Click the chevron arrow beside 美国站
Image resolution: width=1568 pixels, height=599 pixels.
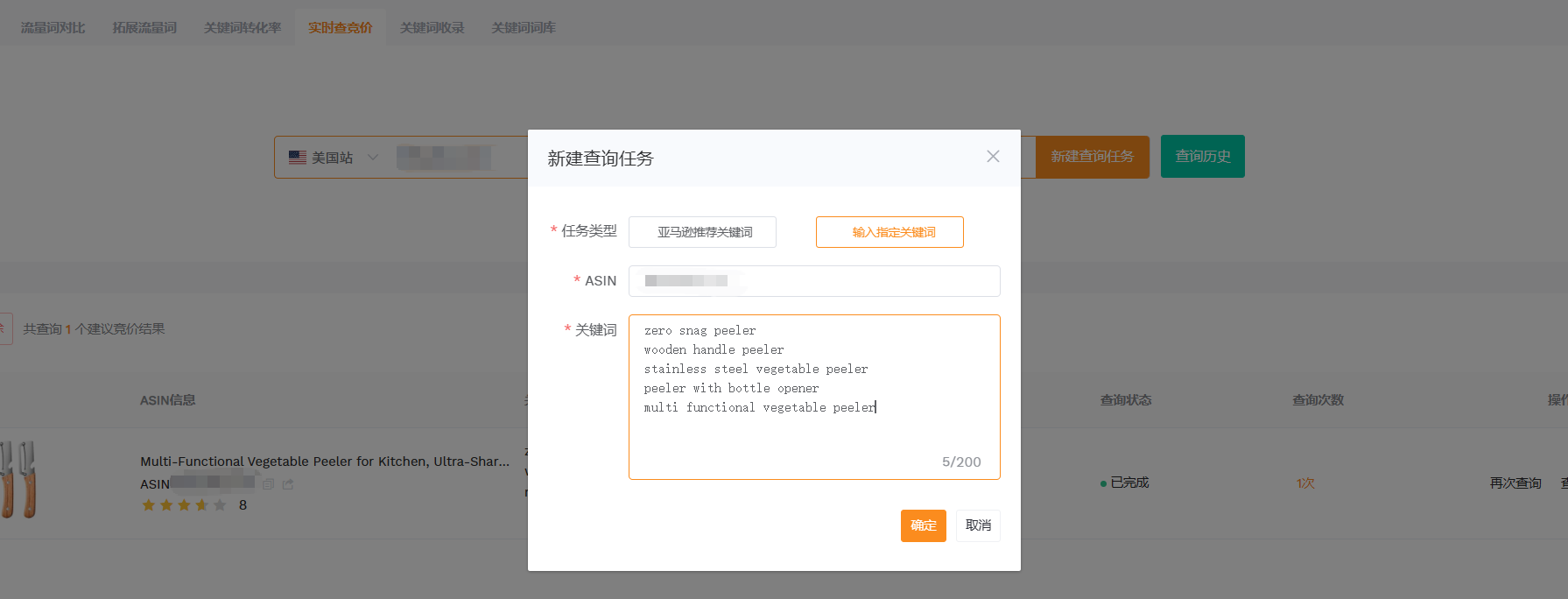pos(373,158)
